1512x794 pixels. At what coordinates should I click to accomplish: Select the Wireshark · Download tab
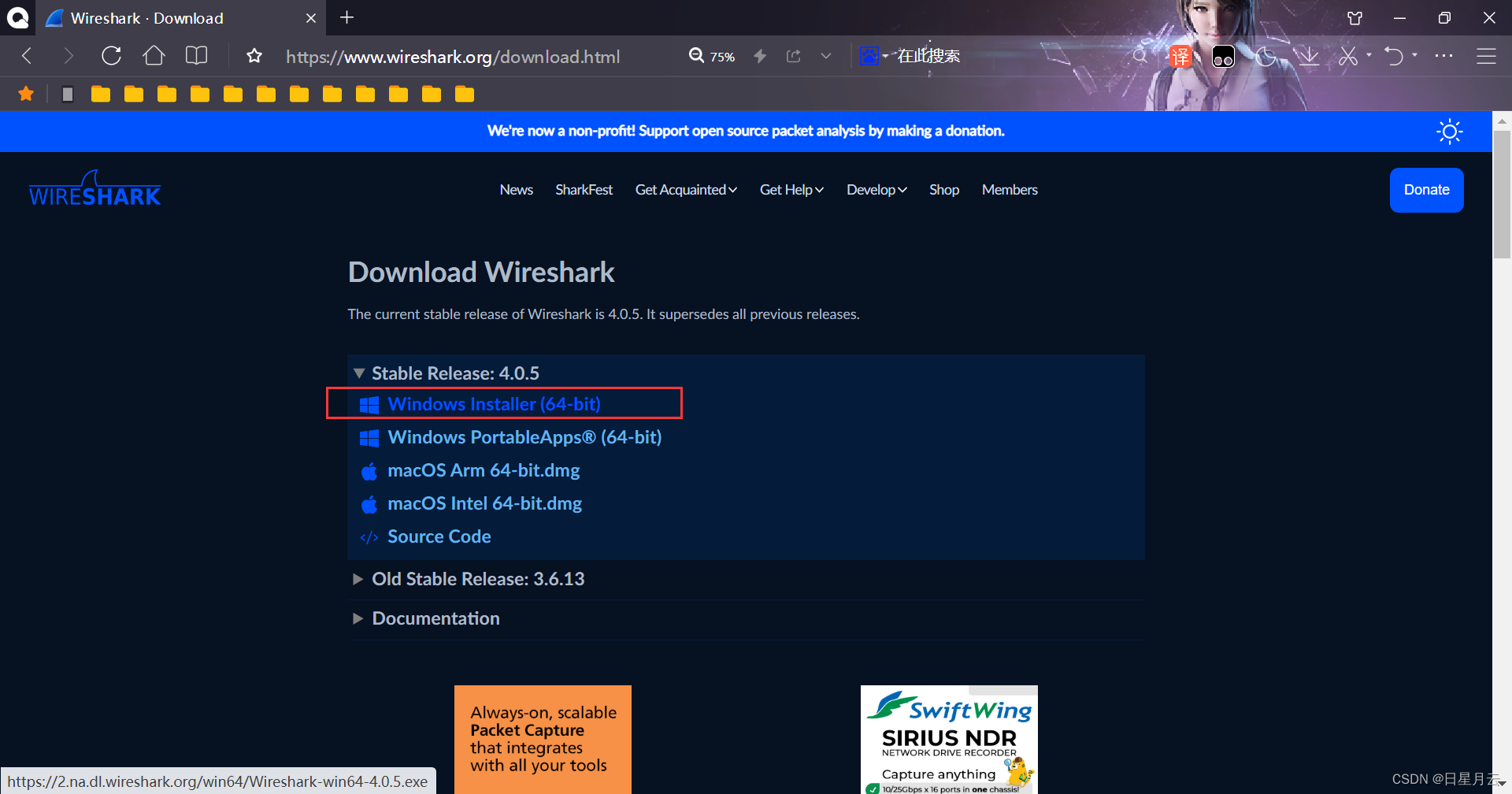180,17
